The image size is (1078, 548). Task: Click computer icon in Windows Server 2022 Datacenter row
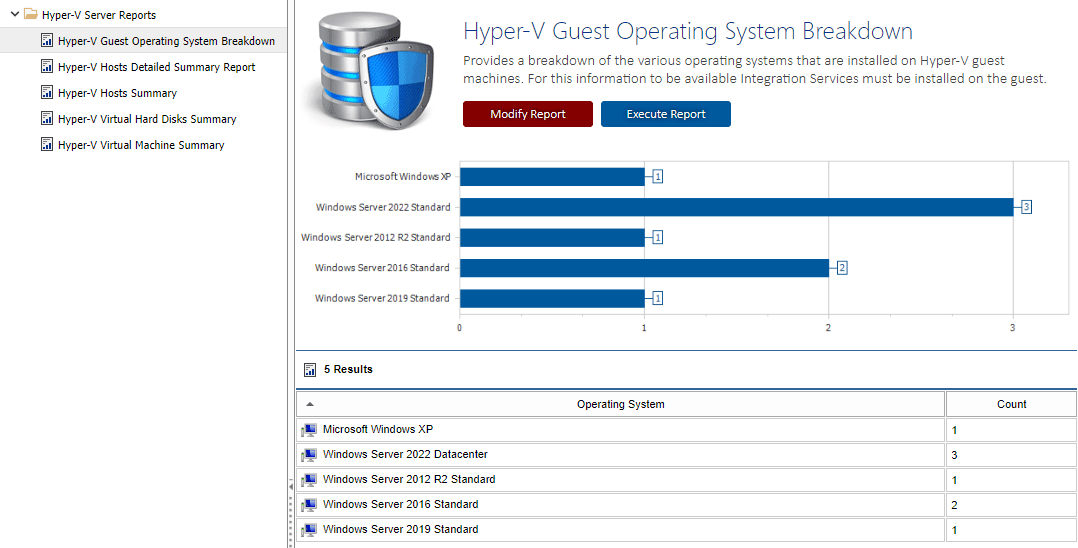point(309,454)
